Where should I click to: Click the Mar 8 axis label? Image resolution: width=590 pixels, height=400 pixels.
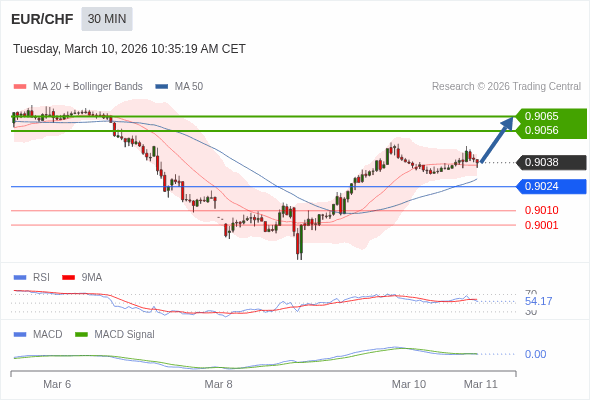click(x=218, y=384)
